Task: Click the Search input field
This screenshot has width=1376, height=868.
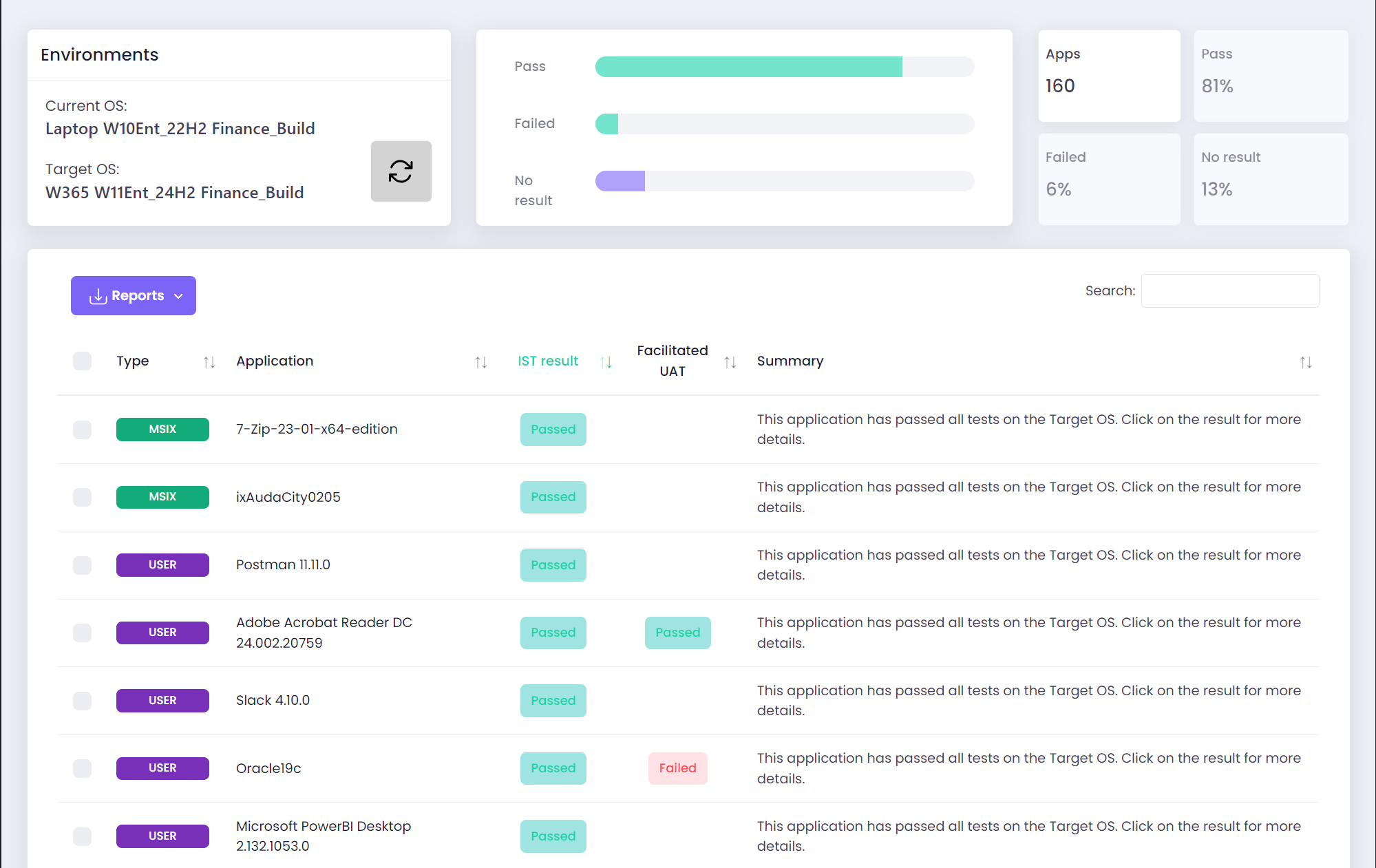Action: click(1232, 290)
